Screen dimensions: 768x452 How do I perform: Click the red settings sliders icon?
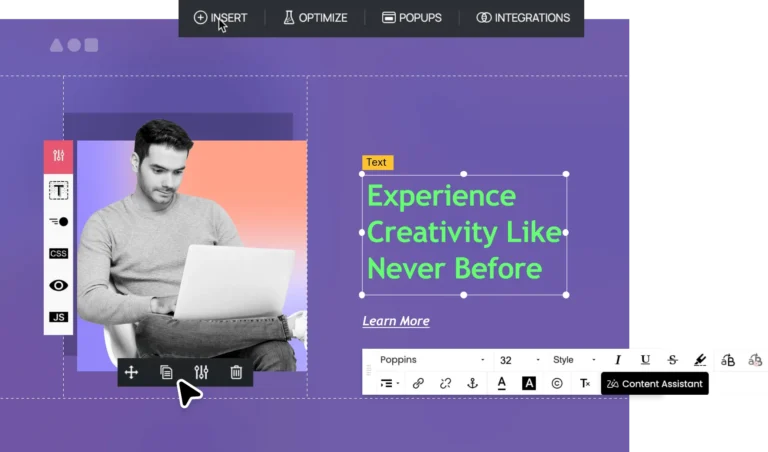[59, 156]
